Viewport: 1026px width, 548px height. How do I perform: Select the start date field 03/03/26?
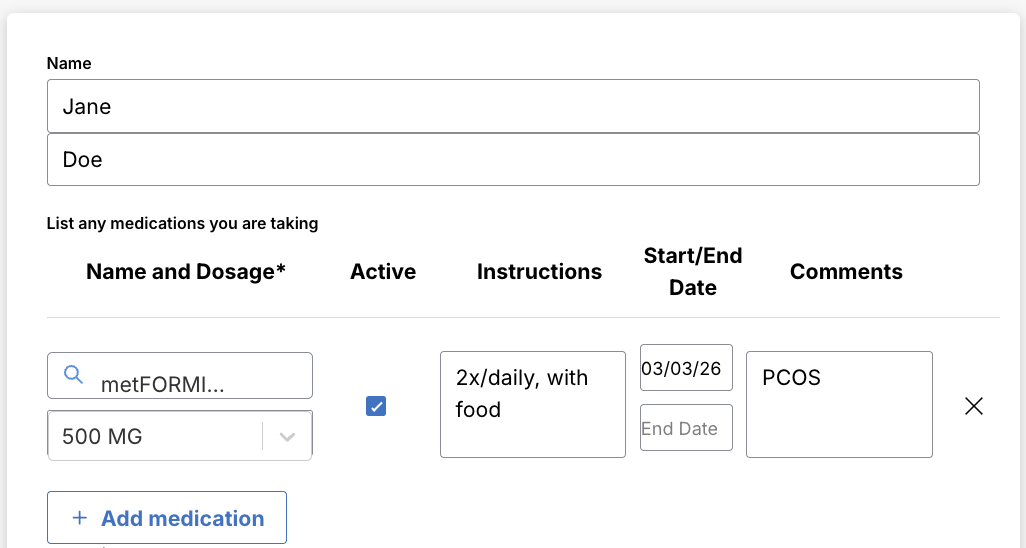coord(686,369)
